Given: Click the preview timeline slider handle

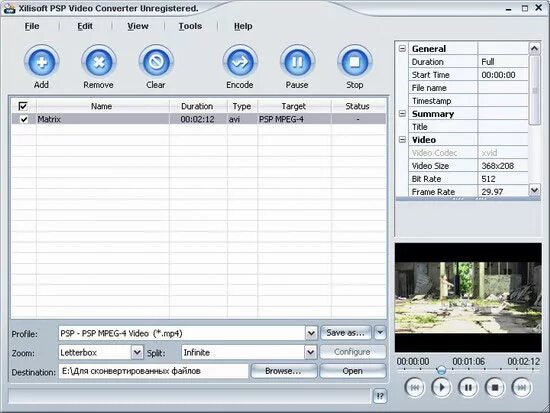Looking at the screenshot, I should pos(441,369).
